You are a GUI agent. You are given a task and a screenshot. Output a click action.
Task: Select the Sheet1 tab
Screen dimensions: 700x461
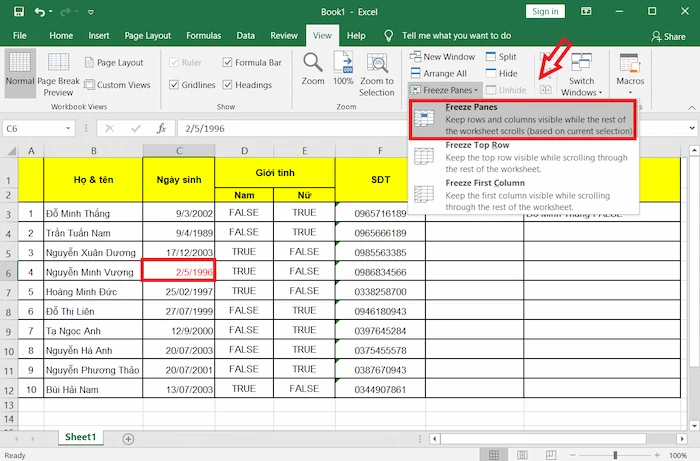tap(80, 437)
